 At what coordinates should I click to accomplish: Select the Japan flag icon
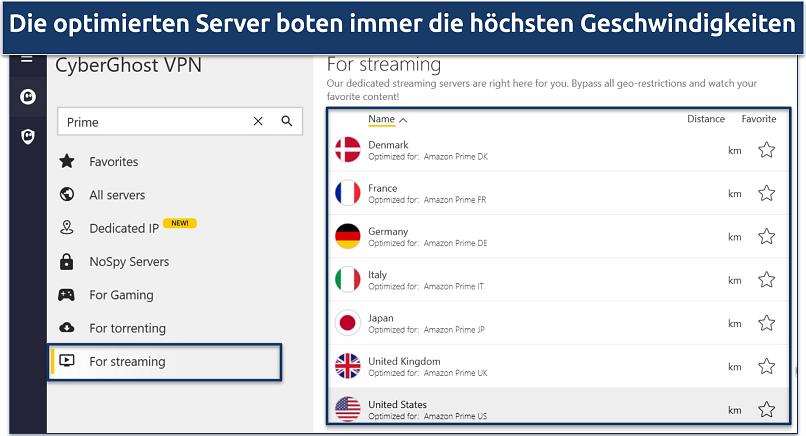347,323
